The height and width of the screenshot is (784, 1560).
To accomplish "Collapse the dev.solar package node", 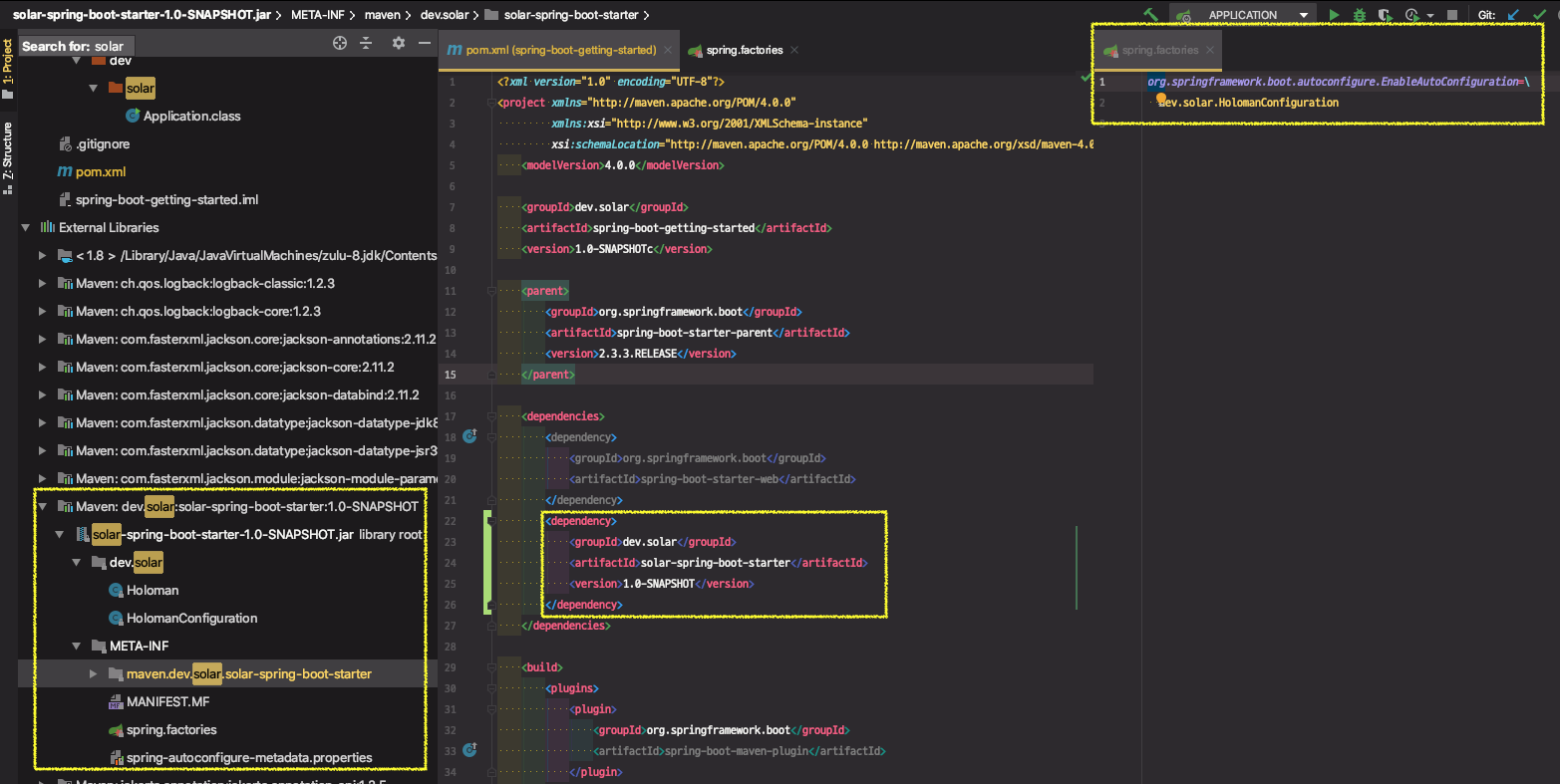I will [x=77, y=562].
